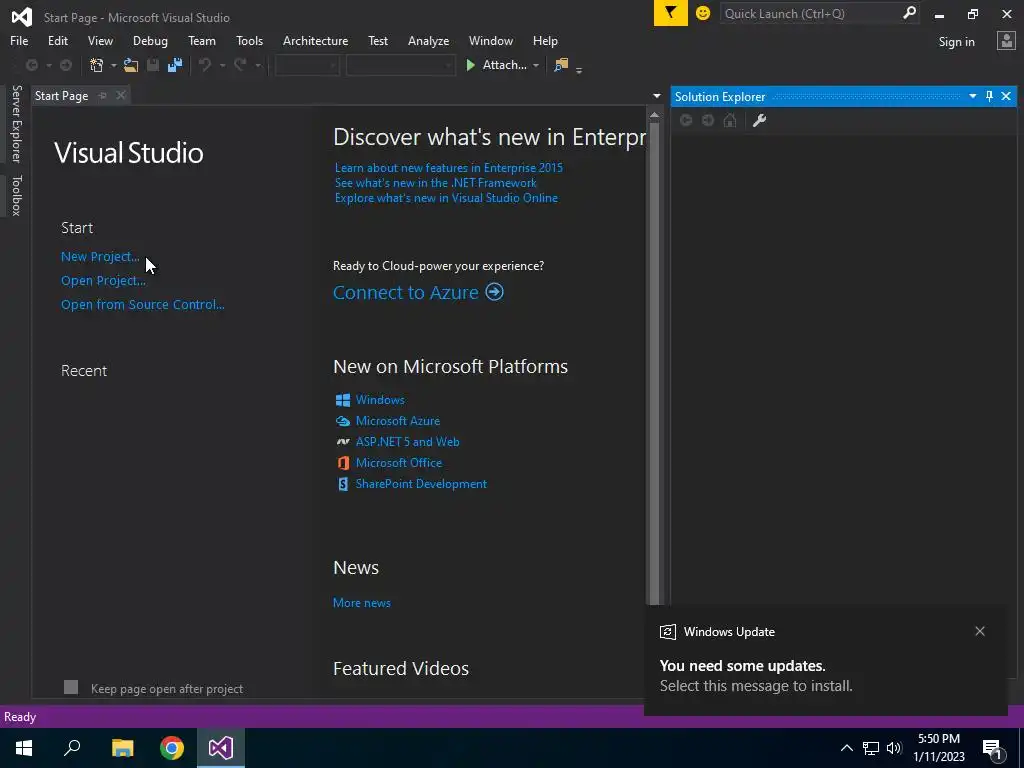Viewport: 1024px width, 768px height.
Task: Open the Solution Platforms combo box
Action: tap(400, 65)
